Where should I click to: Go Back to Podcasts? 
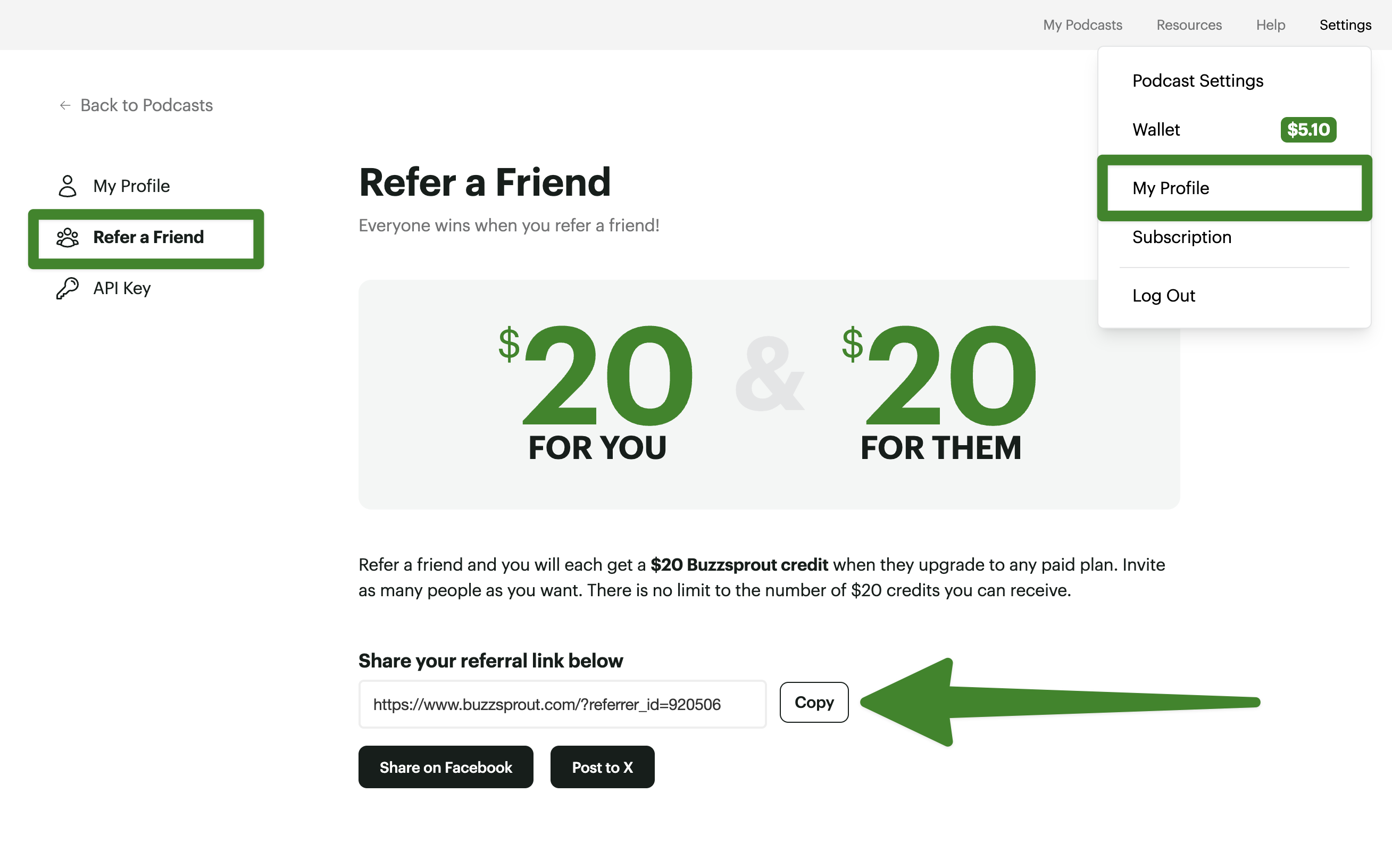point(146,105)
